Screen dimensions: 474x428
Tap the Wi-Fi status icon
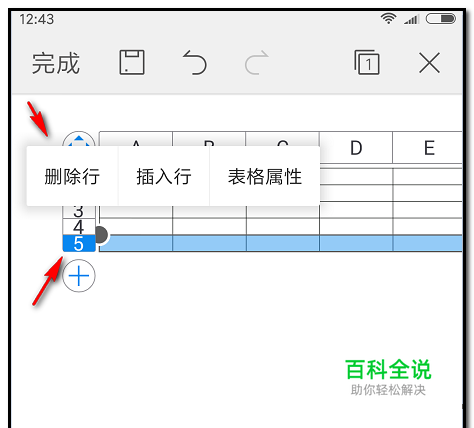388,19
